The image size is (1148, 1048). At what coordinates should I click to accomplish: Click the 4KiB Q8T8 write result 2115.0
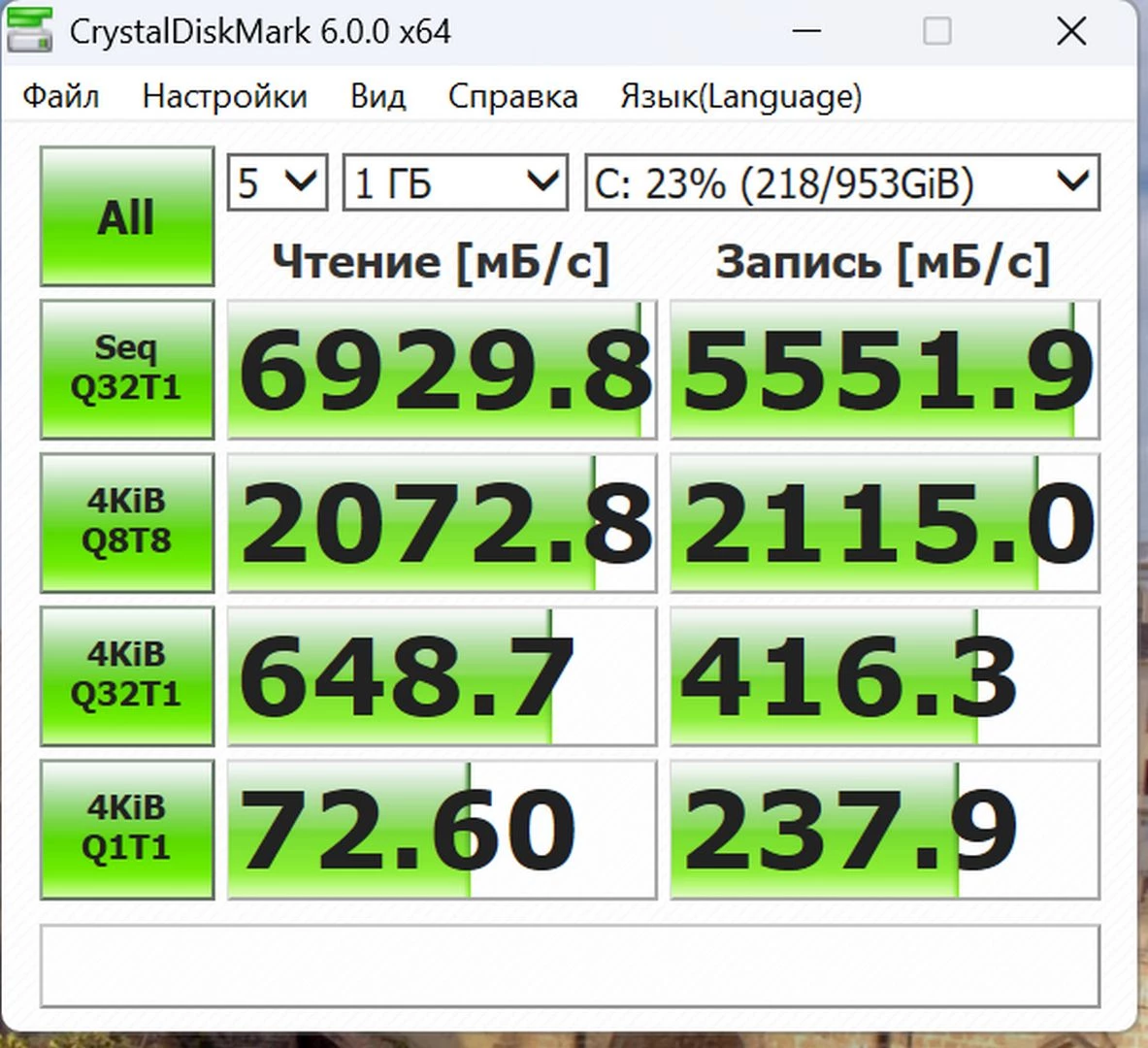coord(885,523)
